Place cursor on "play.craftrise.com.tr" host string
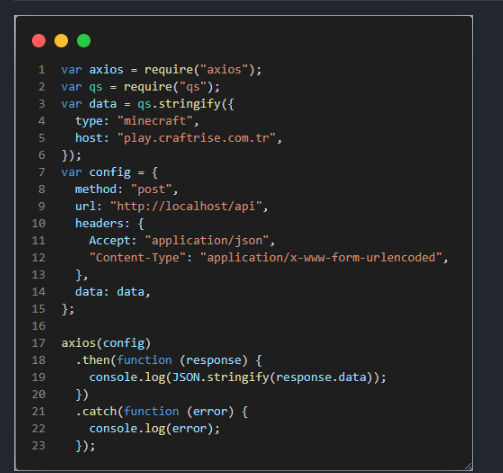Screen dimensions: 503x473 click(x=196, y=138)
